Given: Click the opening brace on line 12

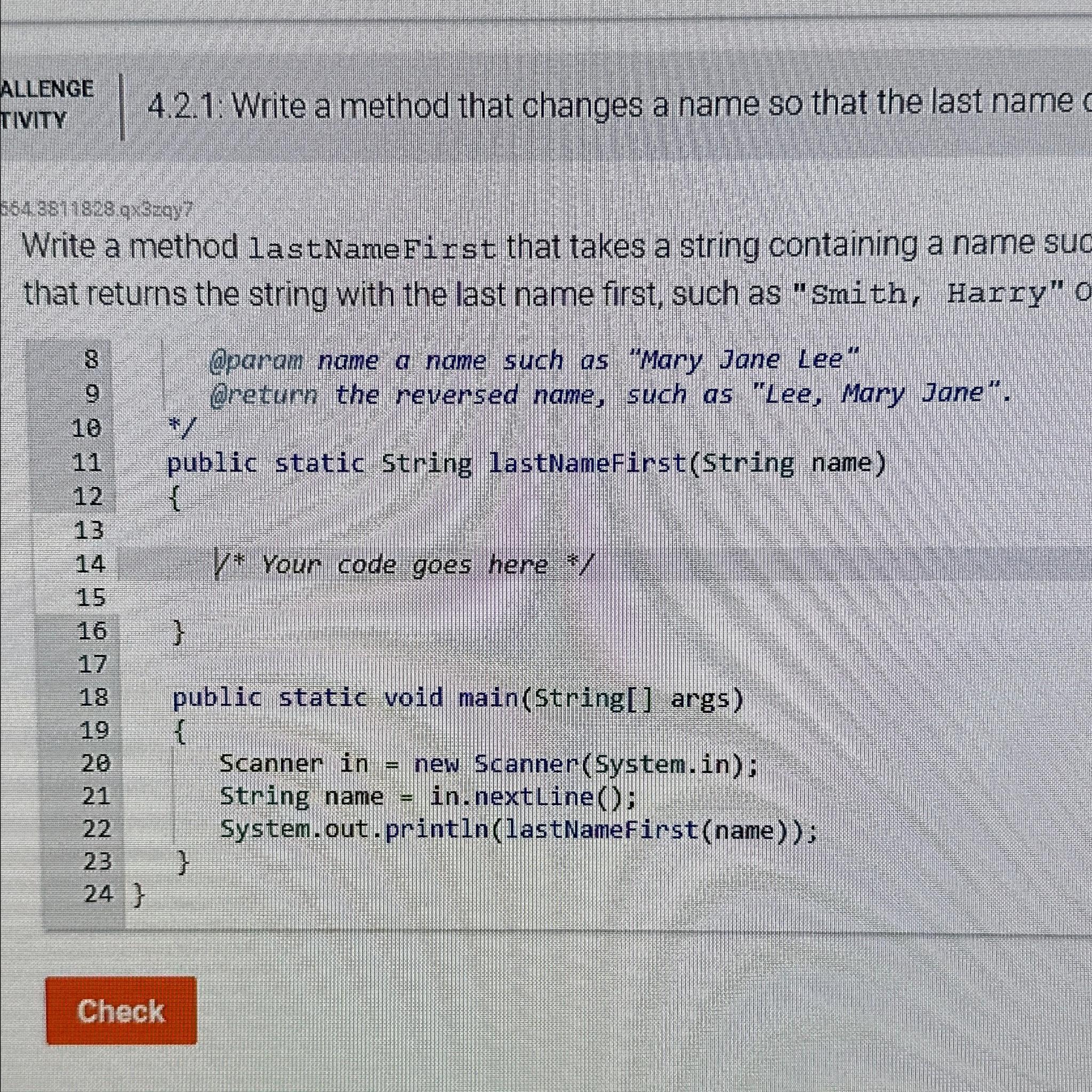Looking at the screenshot, I should (x=175, y=497).
